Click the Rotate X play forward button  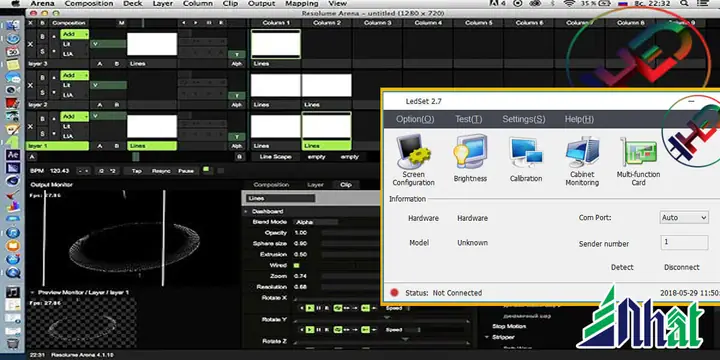point(310,308)
